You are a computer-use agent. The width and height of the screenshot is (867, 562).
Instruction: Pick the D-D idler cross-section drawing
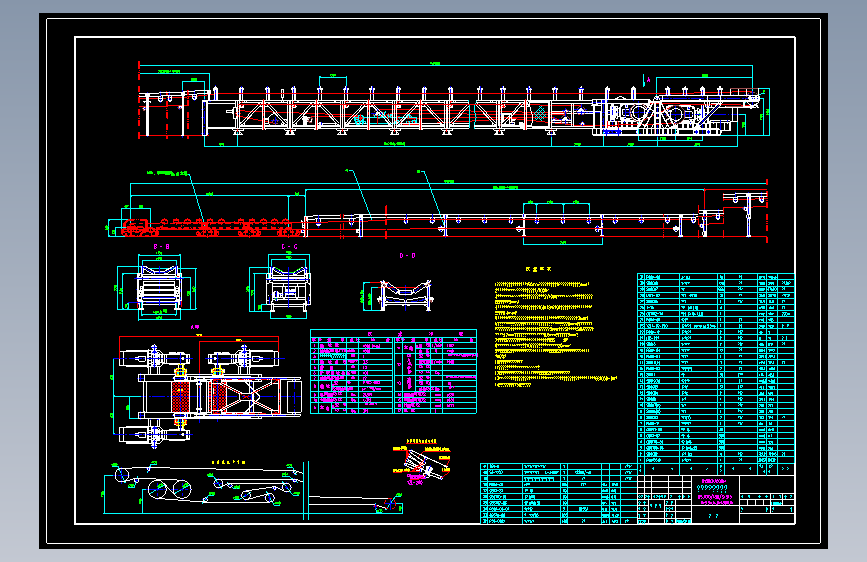click(x=398, y=295)
